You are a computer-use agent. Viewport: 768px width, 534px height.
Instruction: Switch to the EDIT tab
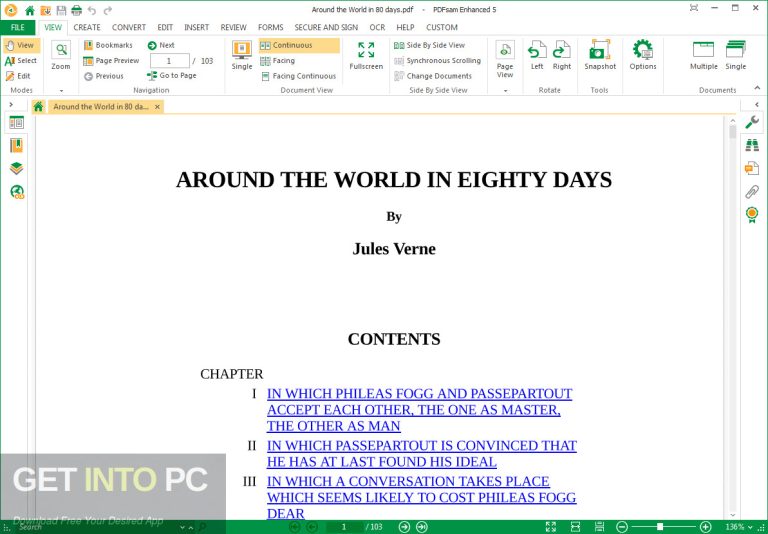pyautogui.click(x=165, y=27)
